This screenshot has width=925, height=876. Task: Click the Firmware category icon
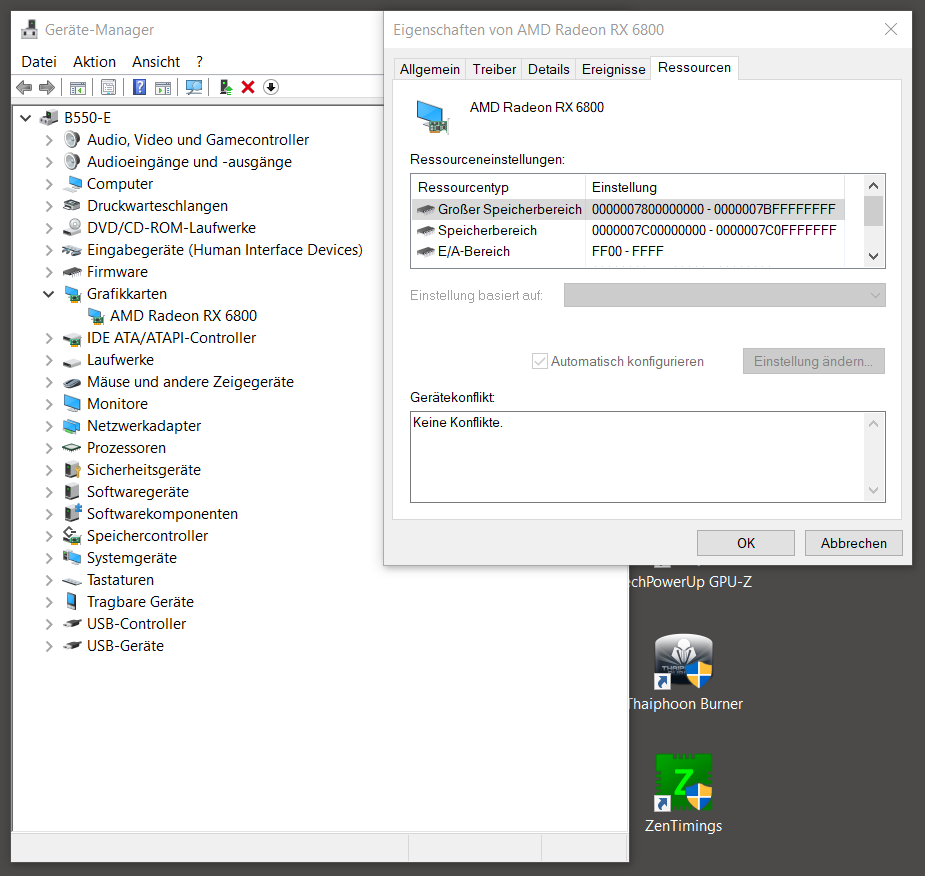[72, 272]
